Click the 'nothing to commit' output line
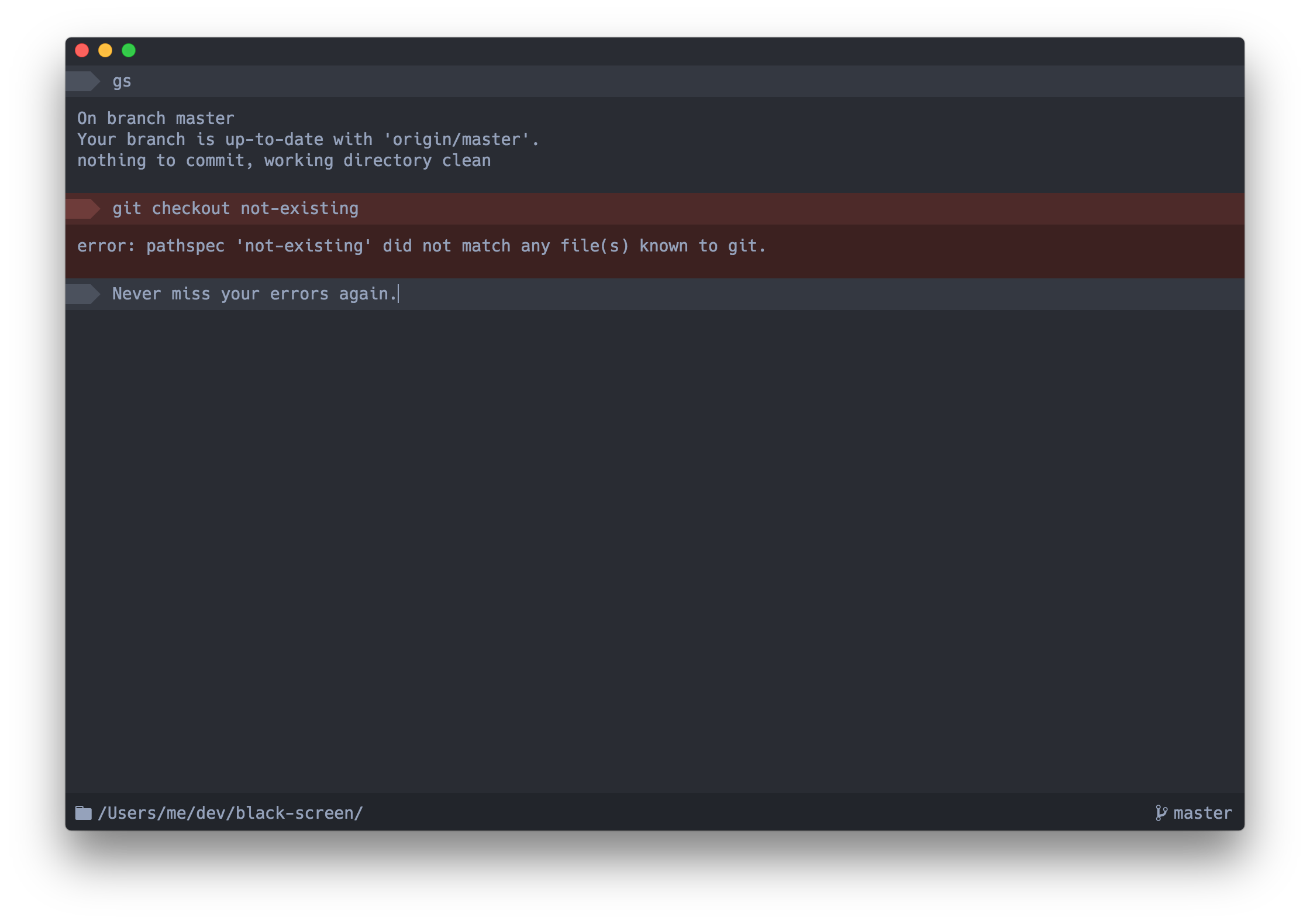Image resolution: width=1310 pixels, height=924 pixels. (284, 161)
